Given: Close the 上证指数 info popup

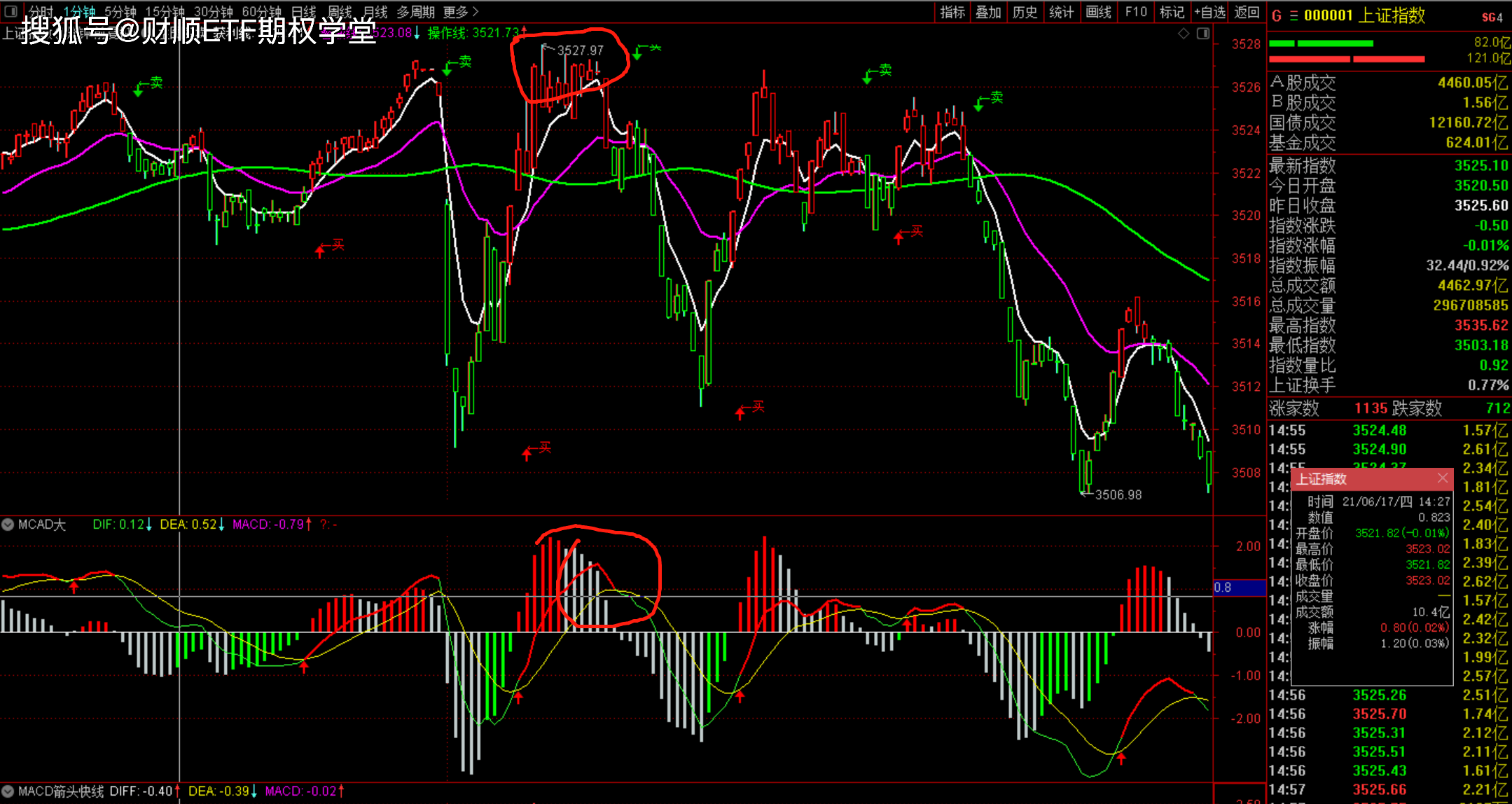Looking at the screenshot, I should (1443, 478).
